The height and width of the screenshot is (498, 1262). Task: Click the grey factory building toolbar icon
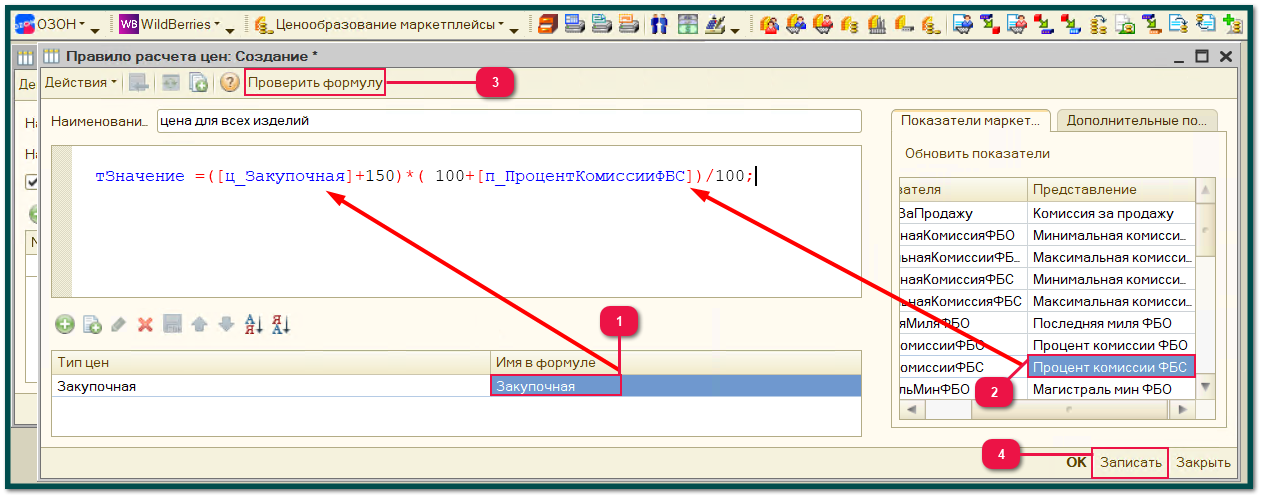(x=876, y=23)
